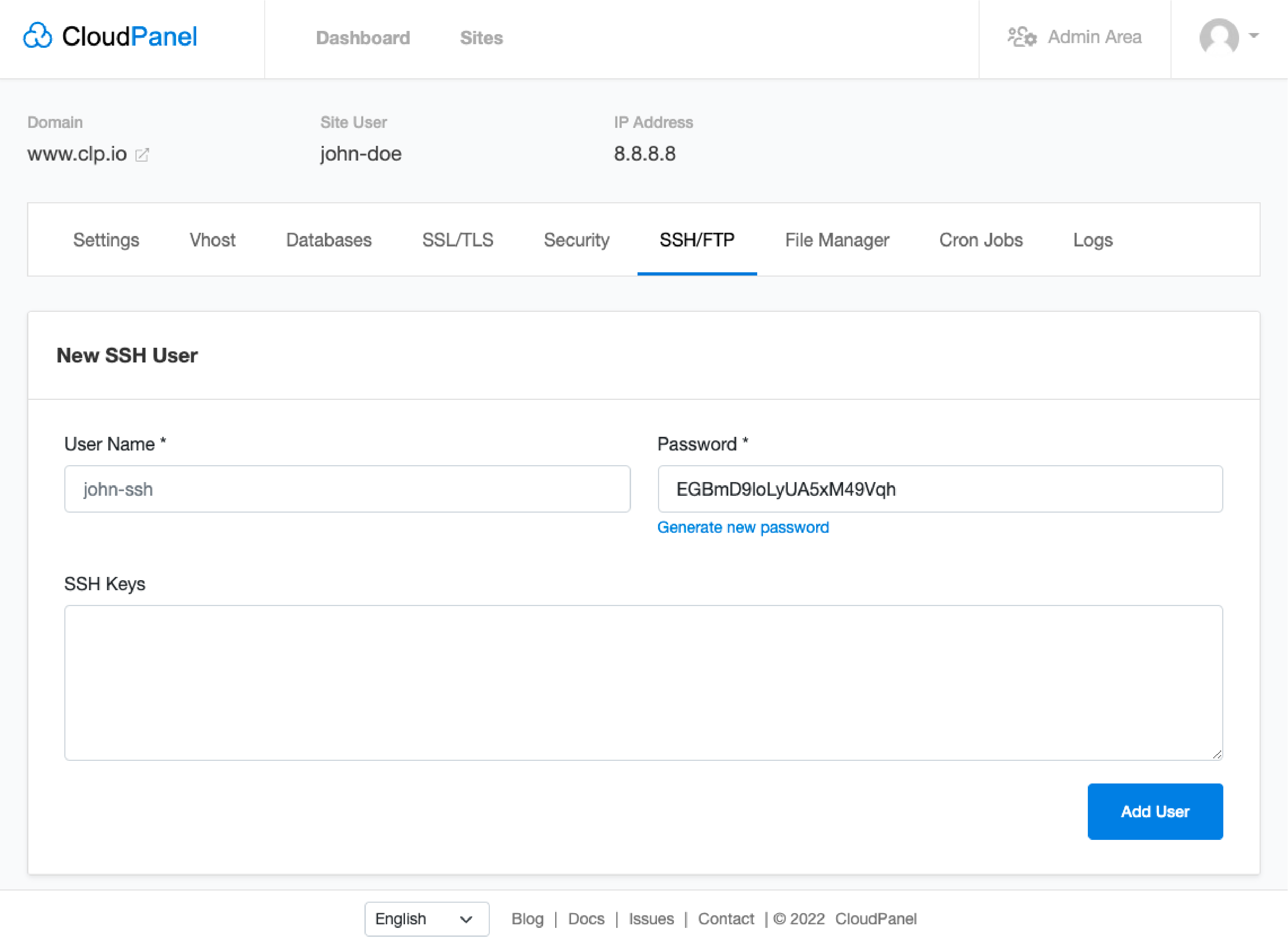The image size is (1288, 948).
Task: Click the User Name input field
Action: [x=347, y=489]
